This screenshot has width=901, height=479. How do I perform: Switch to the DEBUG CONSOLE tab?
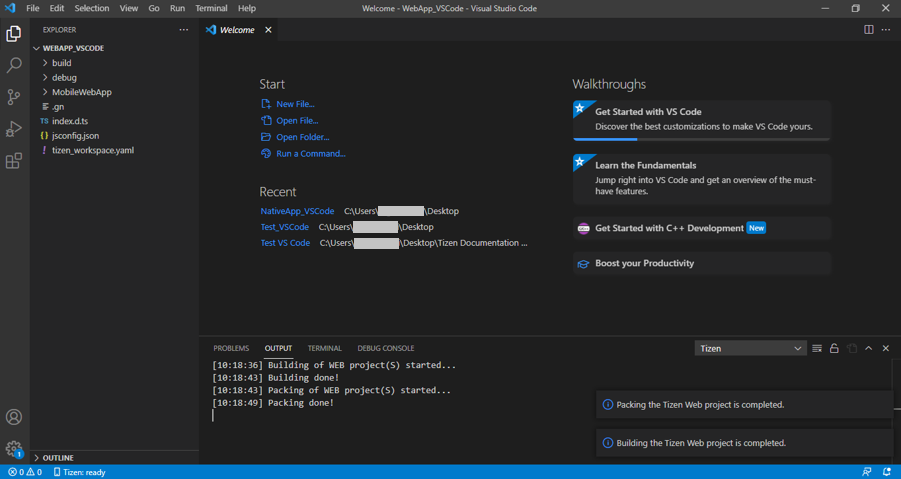pyautogui.click(x=385, y=348)
